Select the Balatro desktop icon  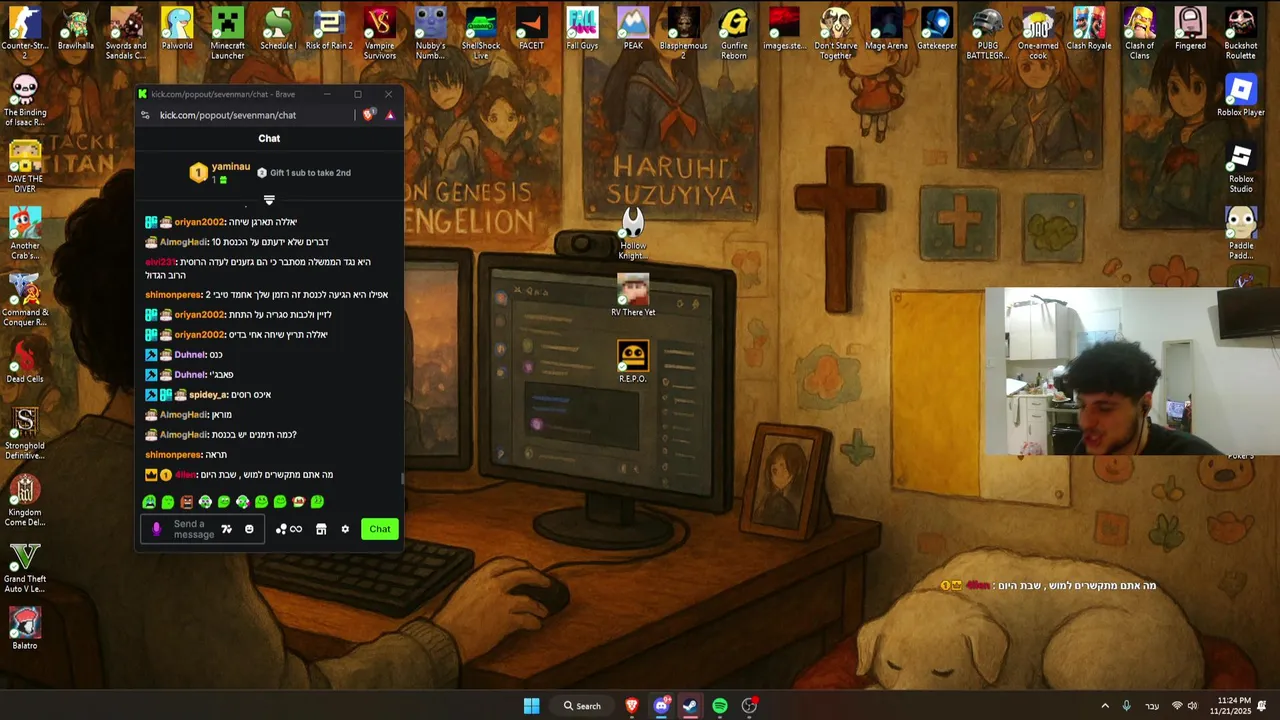coord(25,629)
